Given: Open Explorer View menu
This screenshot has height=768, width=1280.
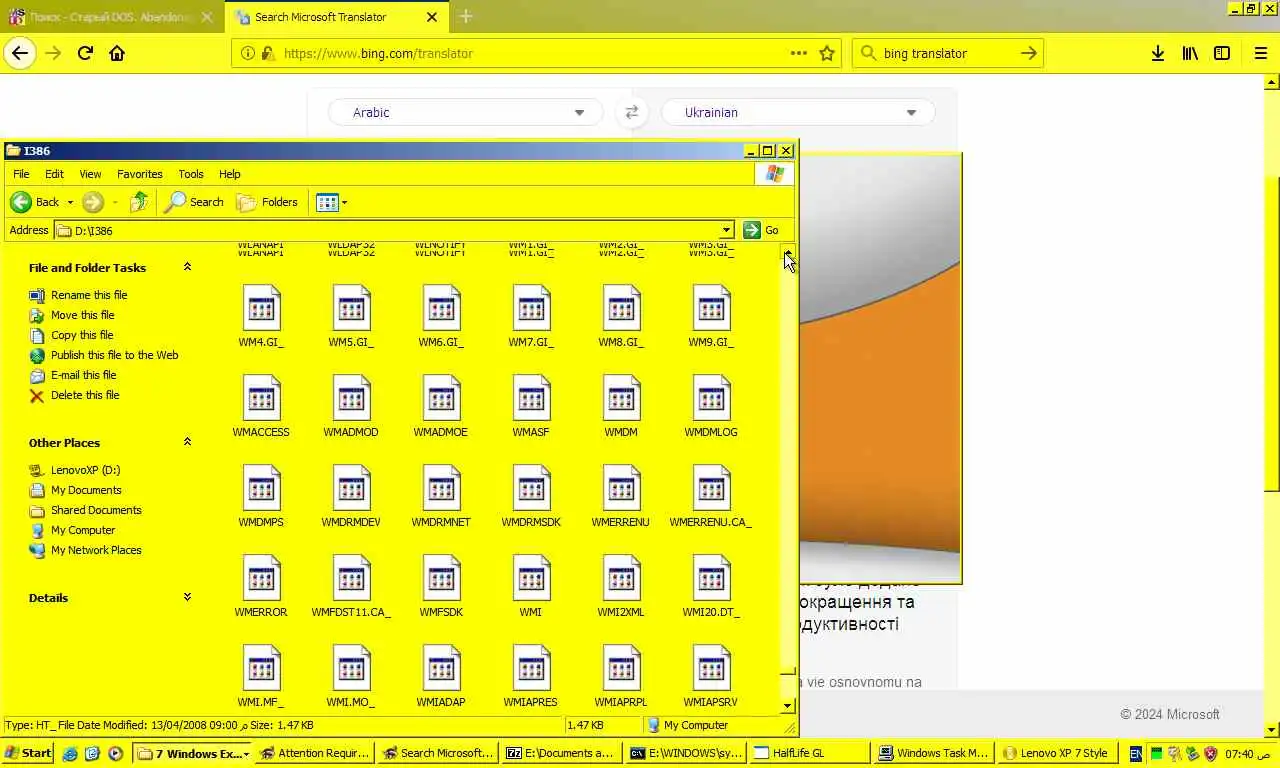Looking at the screenshot, I should 90,174.
